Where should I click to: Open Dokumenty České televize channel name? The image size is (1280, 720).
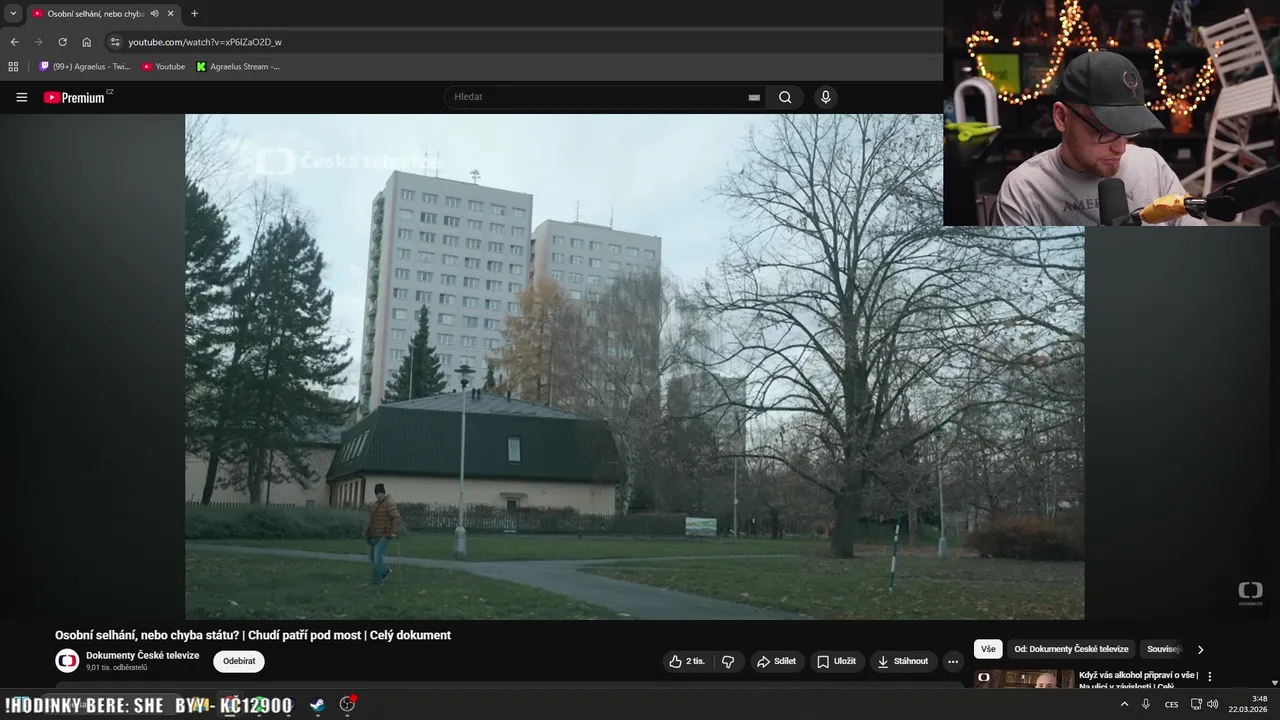point(142,655)
